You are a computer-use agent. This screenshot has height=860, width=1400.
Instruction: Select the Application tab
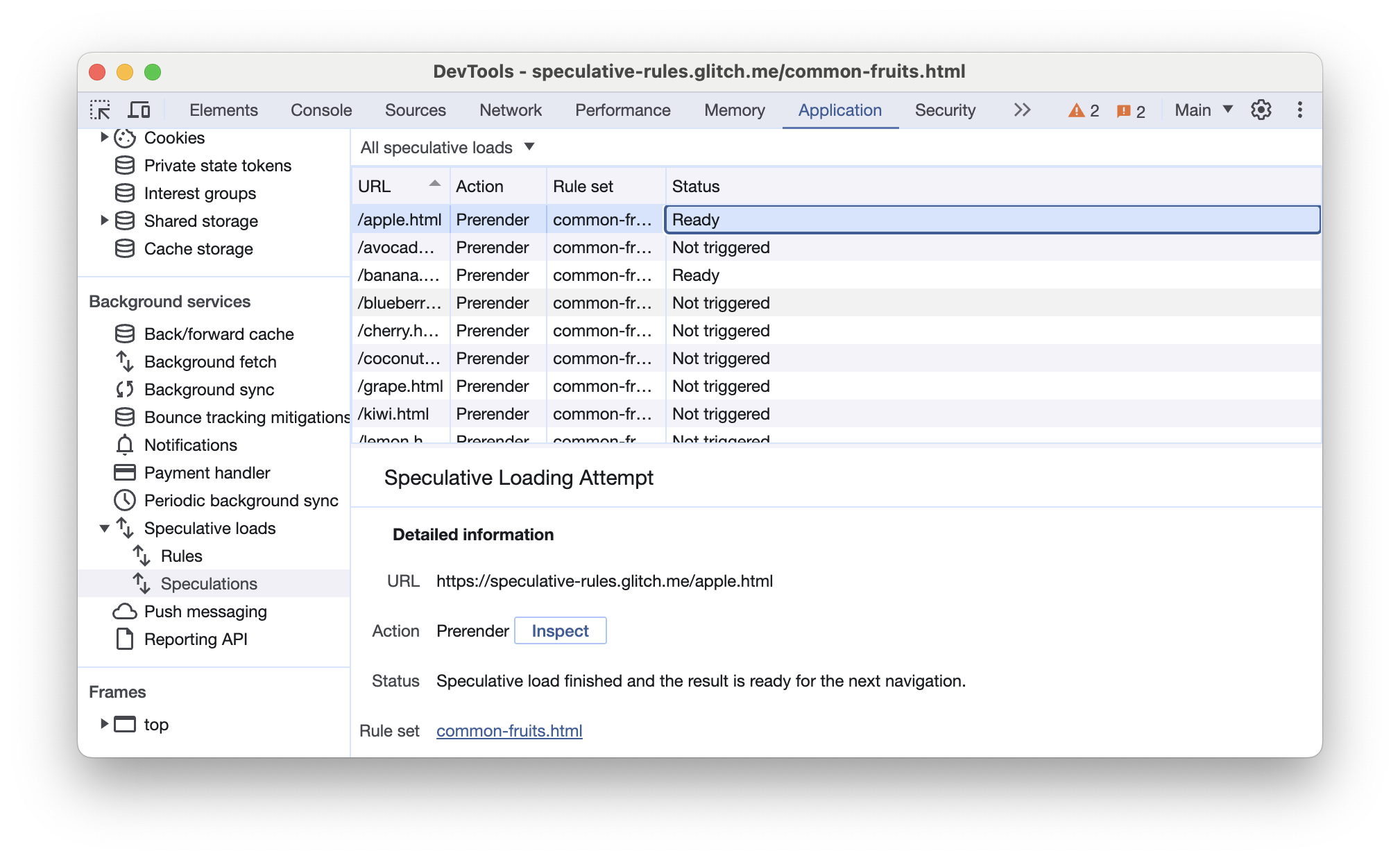coord(841,110)
